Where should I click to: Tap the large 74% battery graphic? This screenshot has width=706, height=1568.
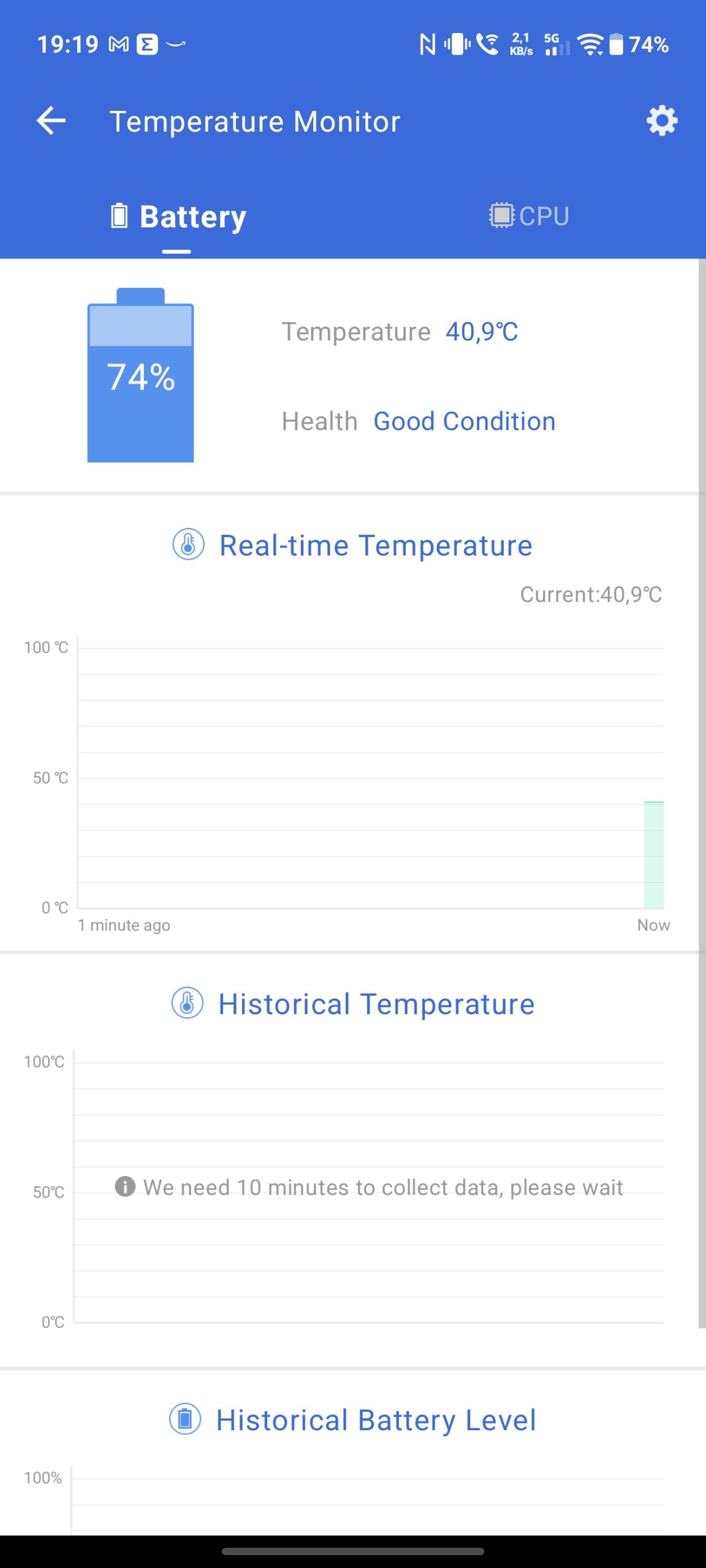pos(141,375)
